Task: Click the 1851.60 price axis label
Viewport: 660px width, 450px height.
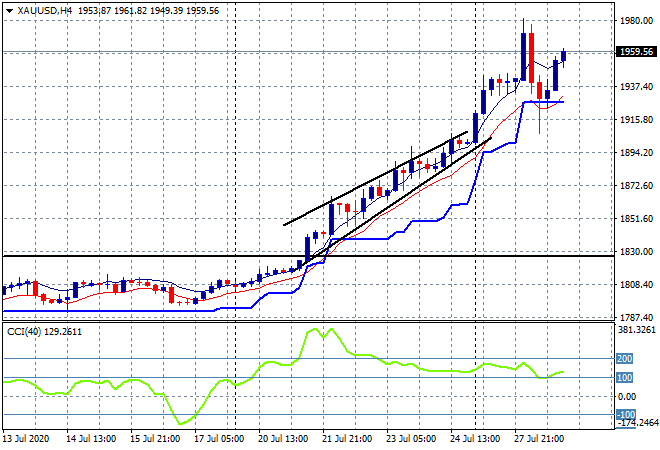Action: tap(636, 218)
